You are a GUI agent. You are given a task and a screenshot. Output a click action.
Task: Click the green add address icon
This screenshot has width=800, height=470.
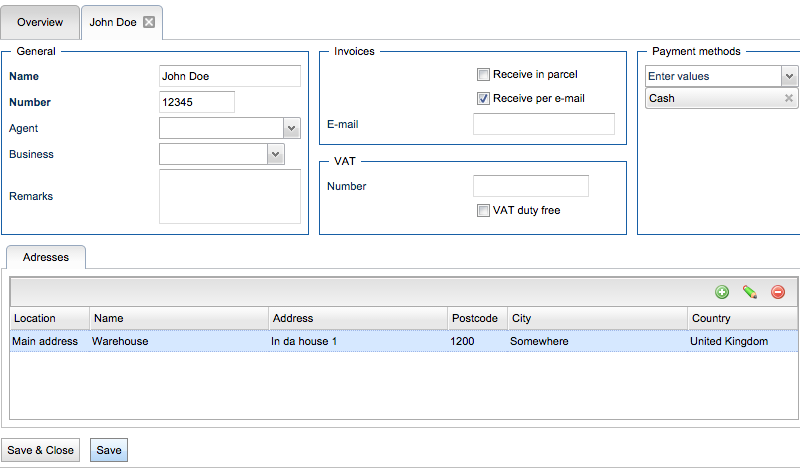722,292
